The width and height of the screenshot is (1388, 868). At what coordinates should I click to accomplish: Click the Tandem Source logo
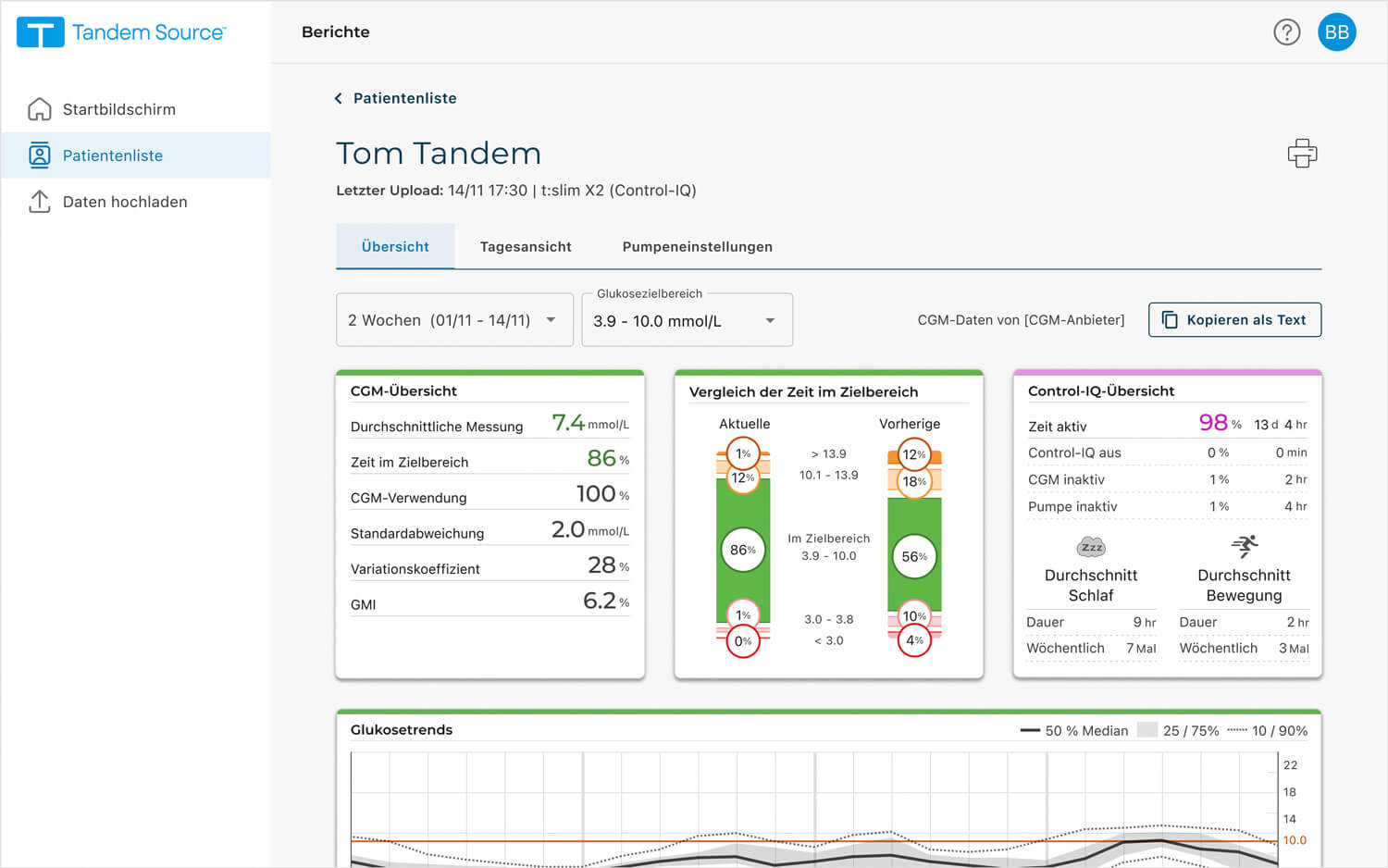[121, 32]
